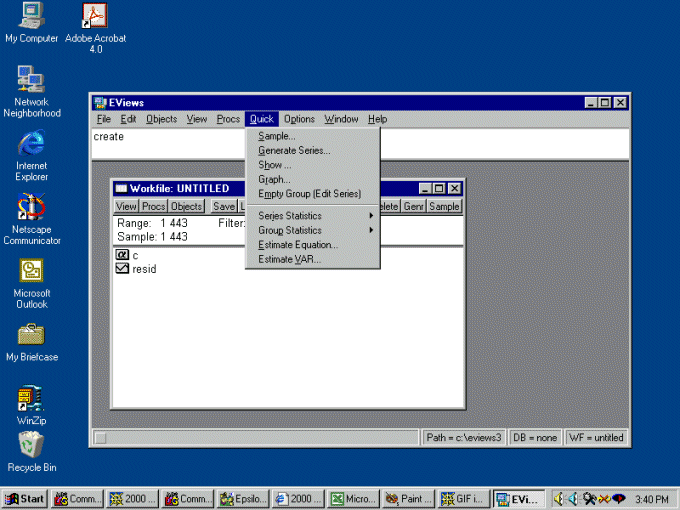Open the My Computer desktop icon
This screenshot has height=510, width=680.
pyautogui.click(x=31, y=16)
